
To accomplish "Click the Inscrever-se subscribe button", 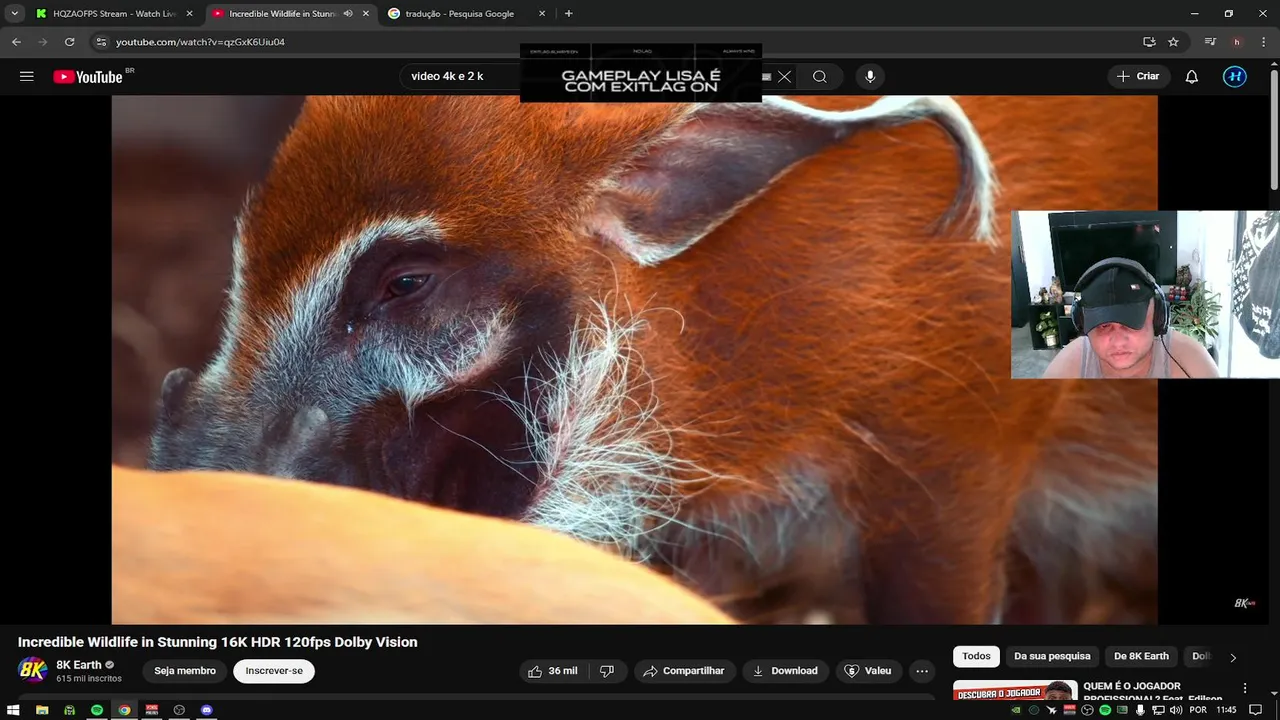I will tap(274, 671).
